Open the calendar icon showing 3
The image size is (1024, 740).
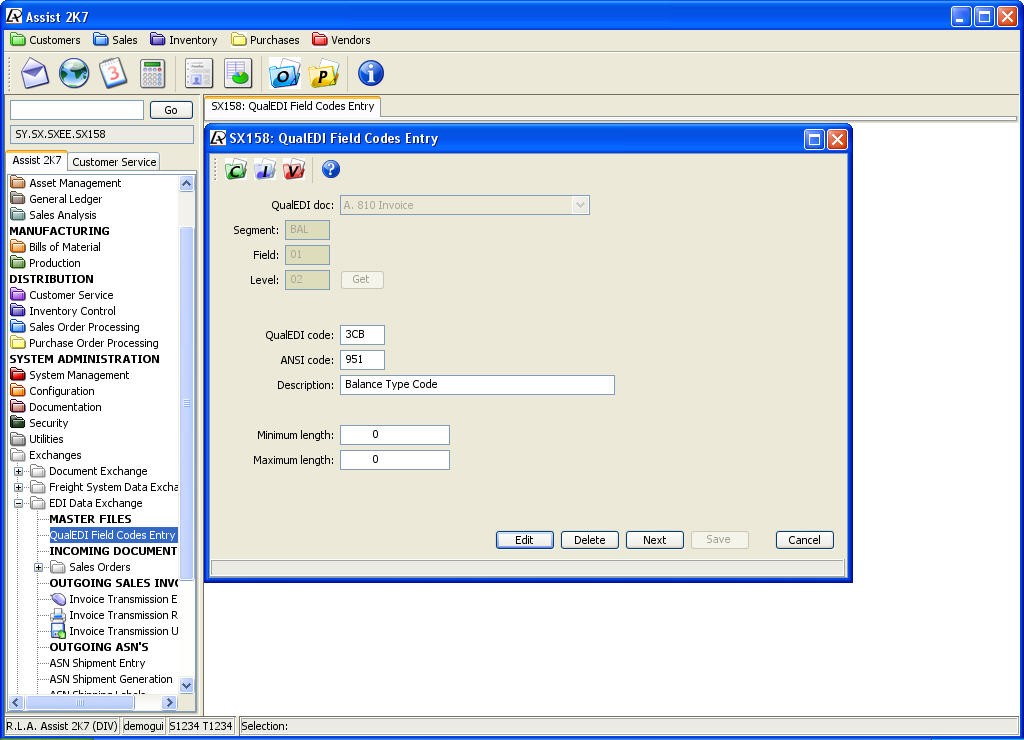point(113,73)
